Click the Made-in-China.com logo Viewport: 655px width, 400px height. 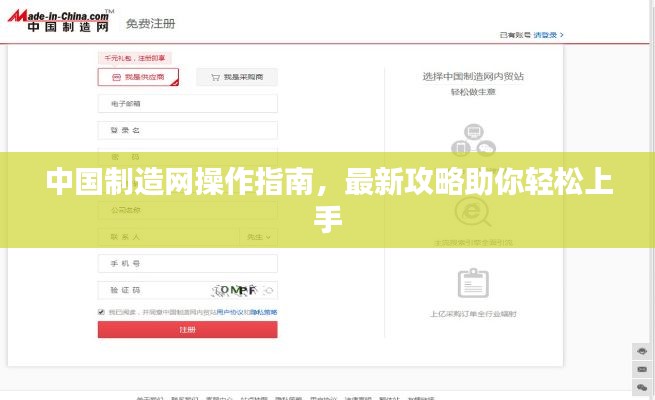[57, 23]
